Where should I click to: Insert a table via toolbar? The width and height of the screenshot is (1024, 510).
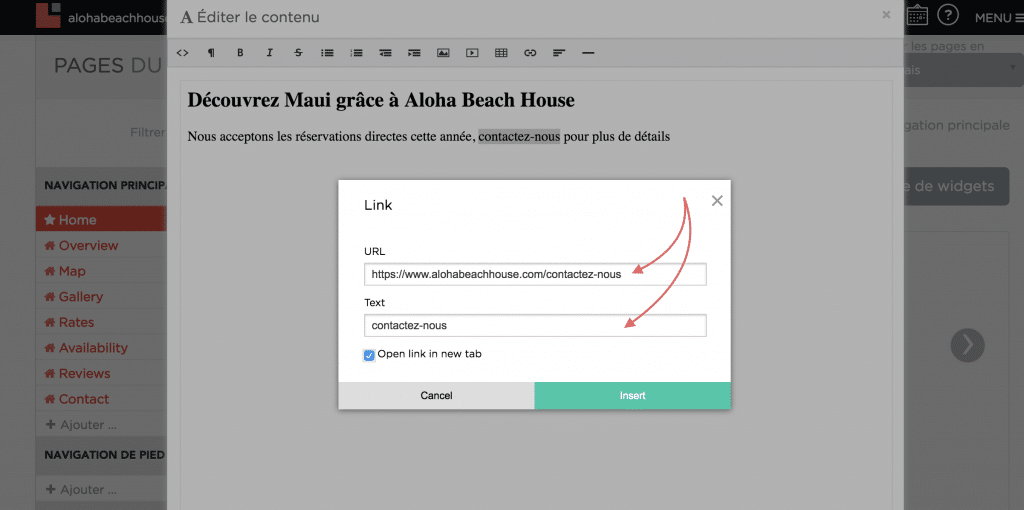501,53
